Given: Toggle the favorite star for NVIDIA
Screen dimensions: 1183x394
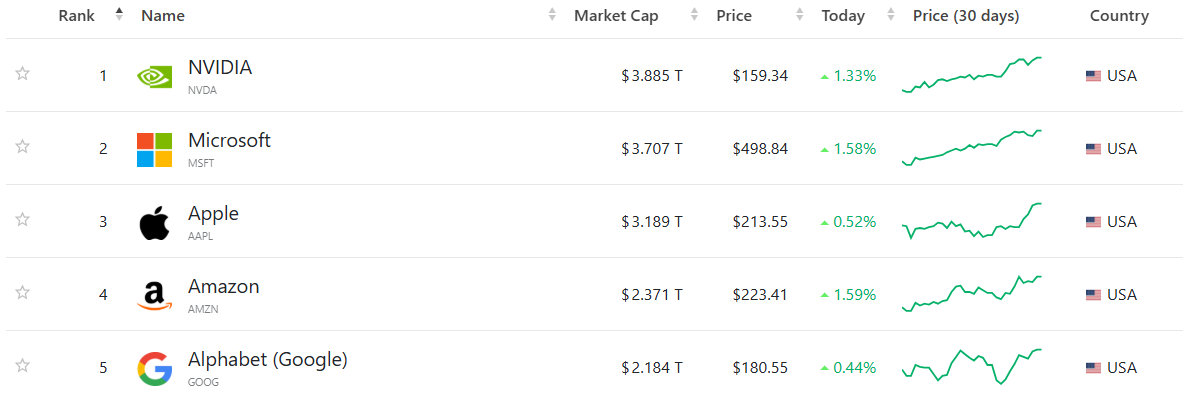Looking at the screenshot, I should pyautogui.click(x=23, y=73).
